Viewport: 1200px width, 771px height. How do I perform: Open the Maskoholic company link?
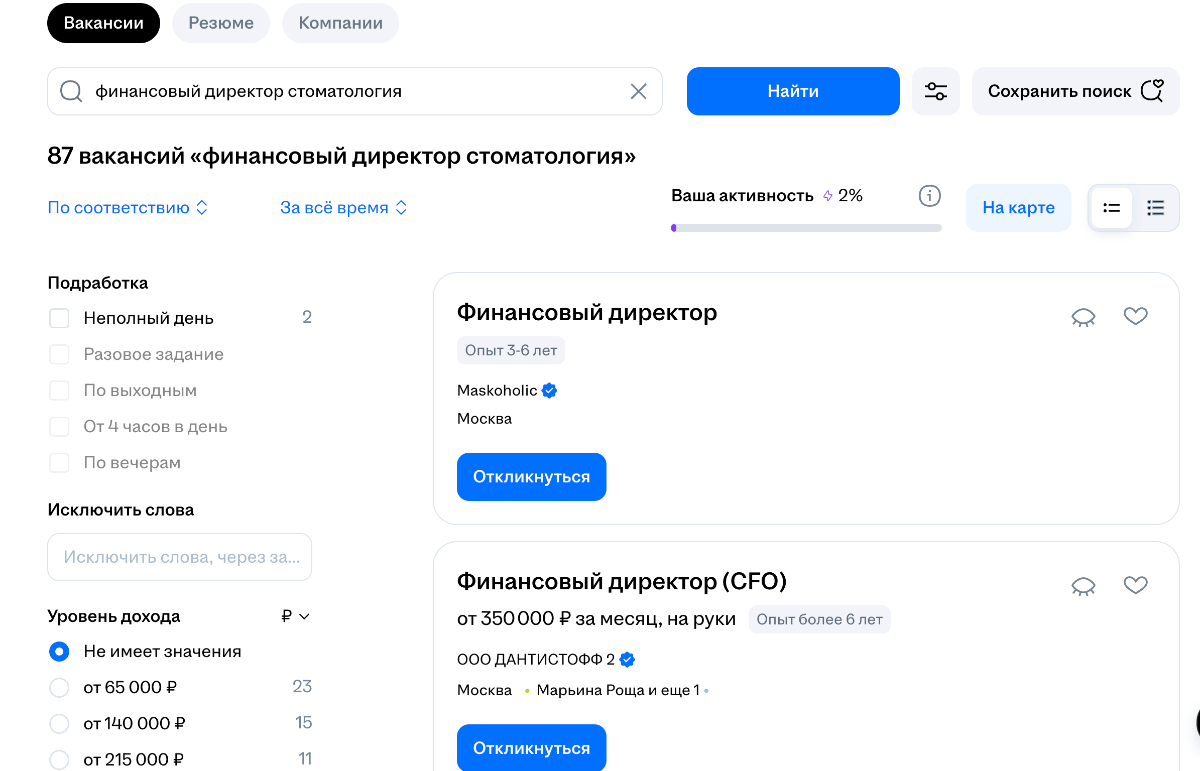tap(497, 390)
